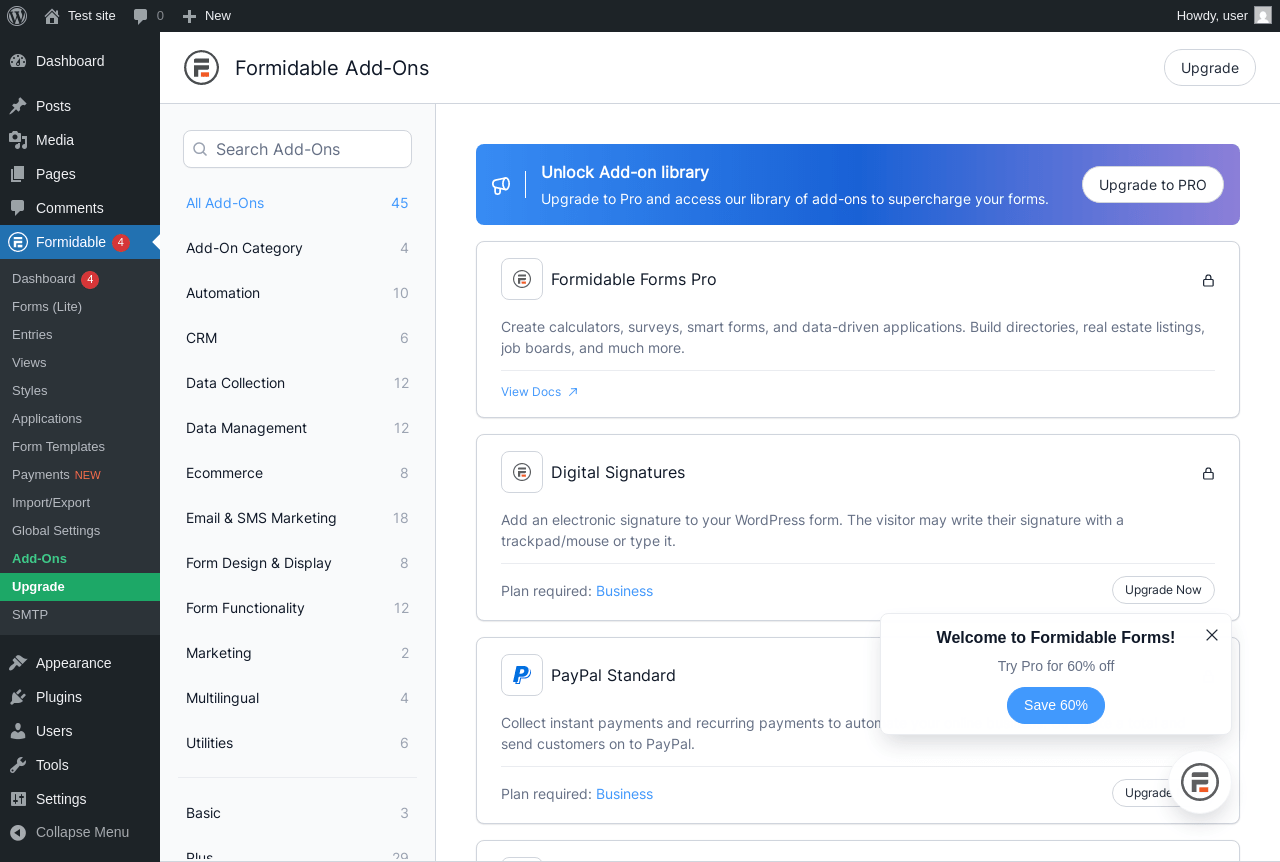Viewport: 1280px width, 862px height.
Task: Select the Automation add-on category
Action: [223, 293]
